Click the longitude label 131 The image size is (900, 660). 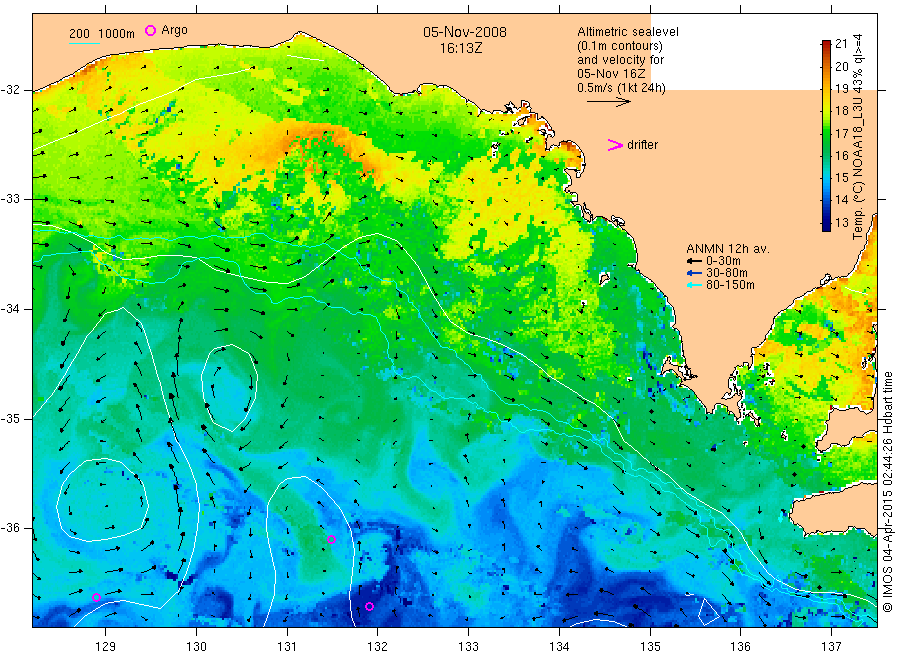287,647
